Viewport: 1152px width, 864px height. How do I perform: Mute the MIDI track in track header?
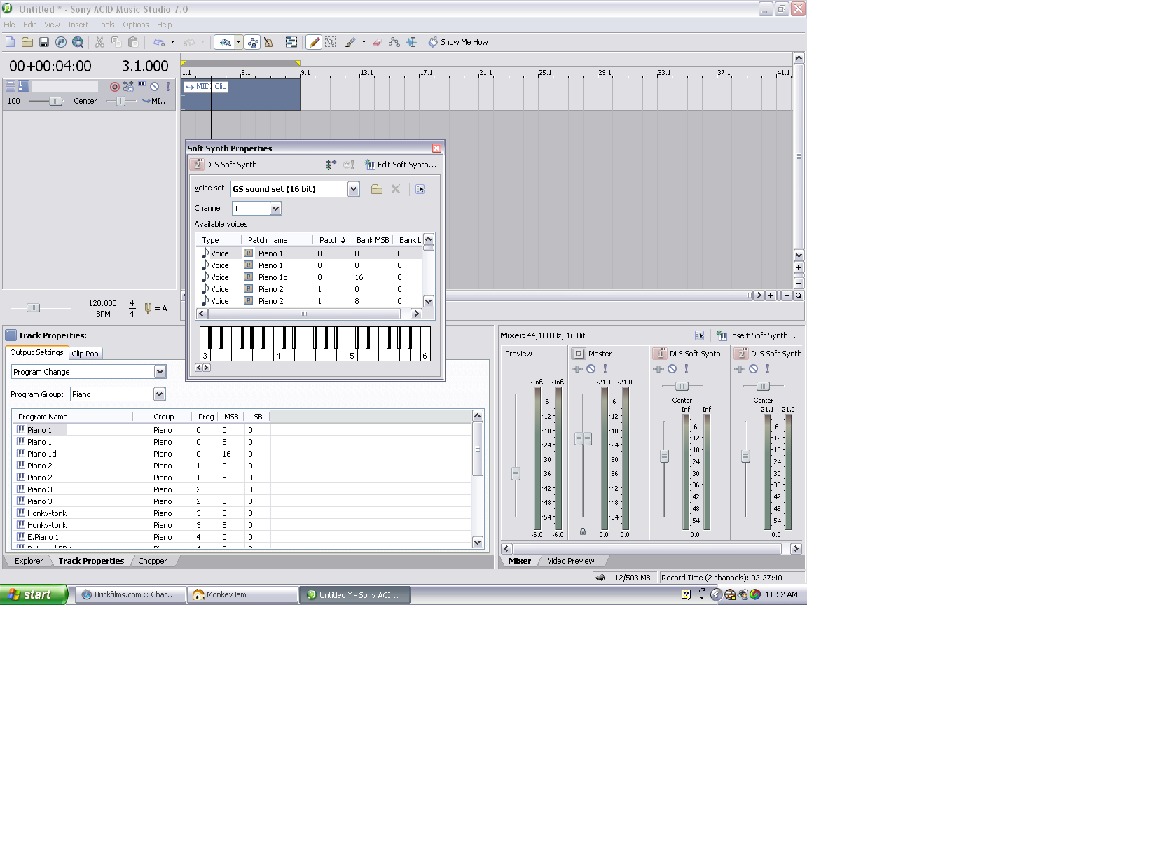coord(154,87)
